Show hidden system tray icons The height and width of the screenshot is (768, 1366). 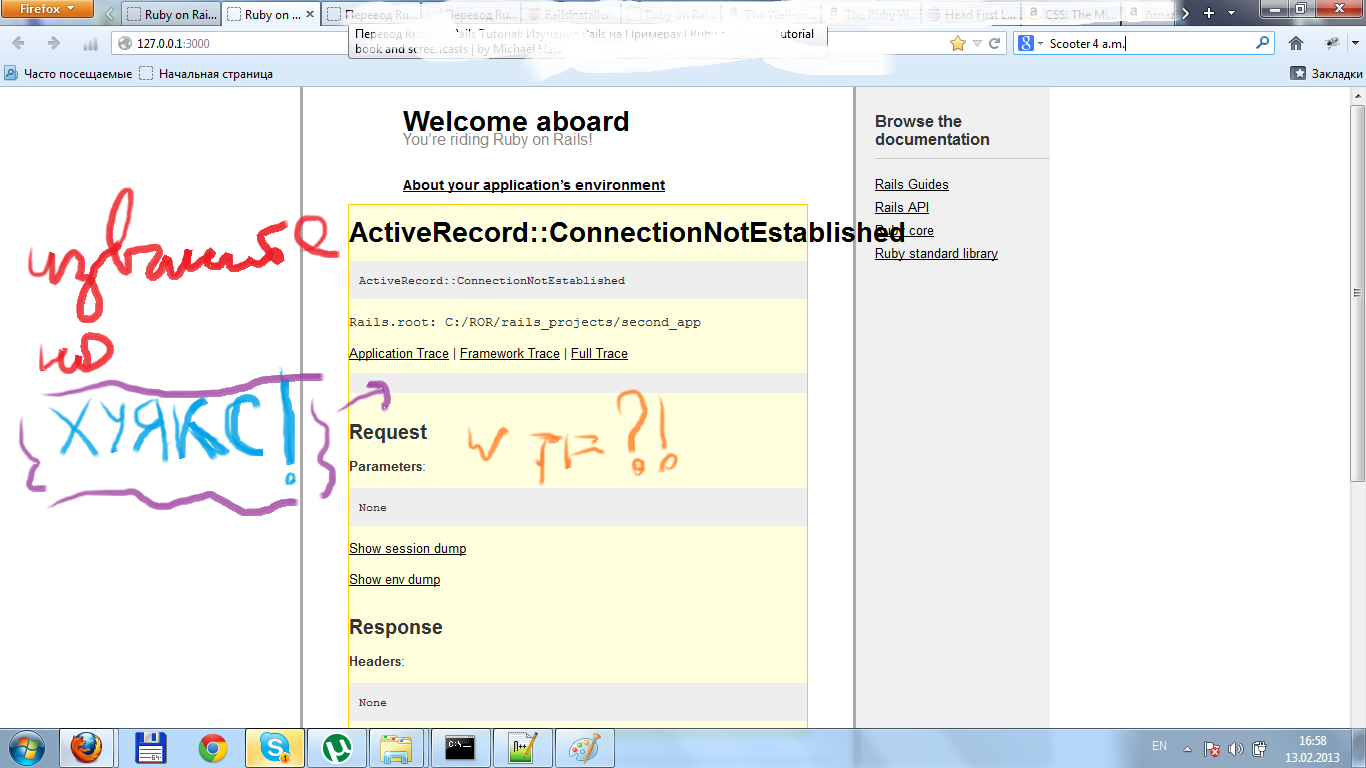(x=1187, y=748)
